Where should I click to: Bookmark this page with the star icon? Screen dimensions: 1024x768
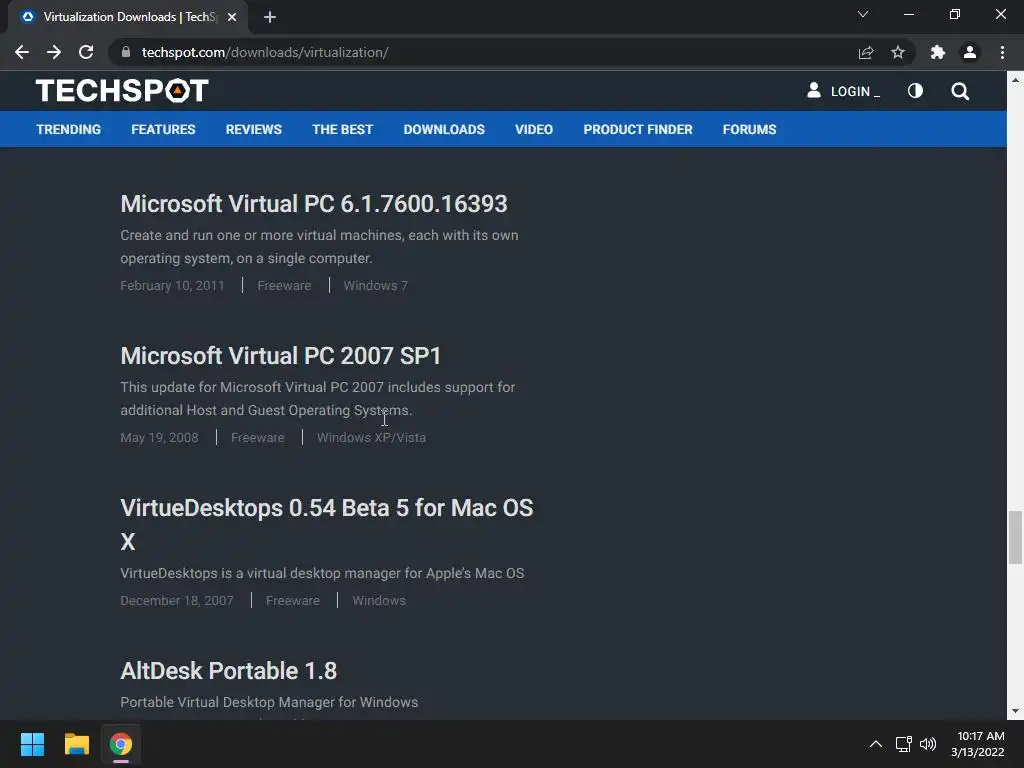[x=898, y=52]
